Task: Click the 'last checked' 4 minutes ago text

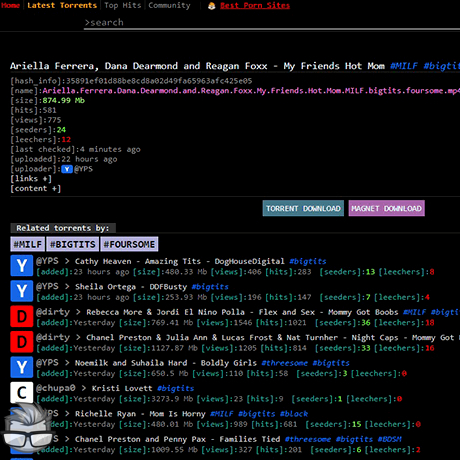Action: (110, 149)
